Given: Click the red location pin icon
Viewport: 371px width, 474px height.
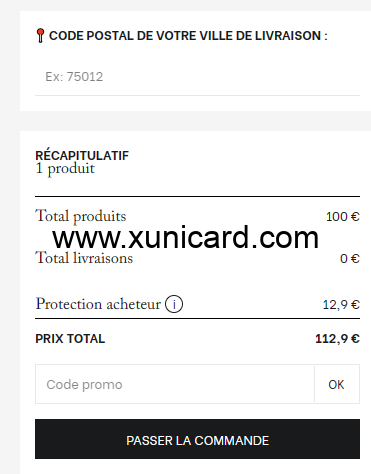Looking at the screenshot, I should tap(40, 36).
